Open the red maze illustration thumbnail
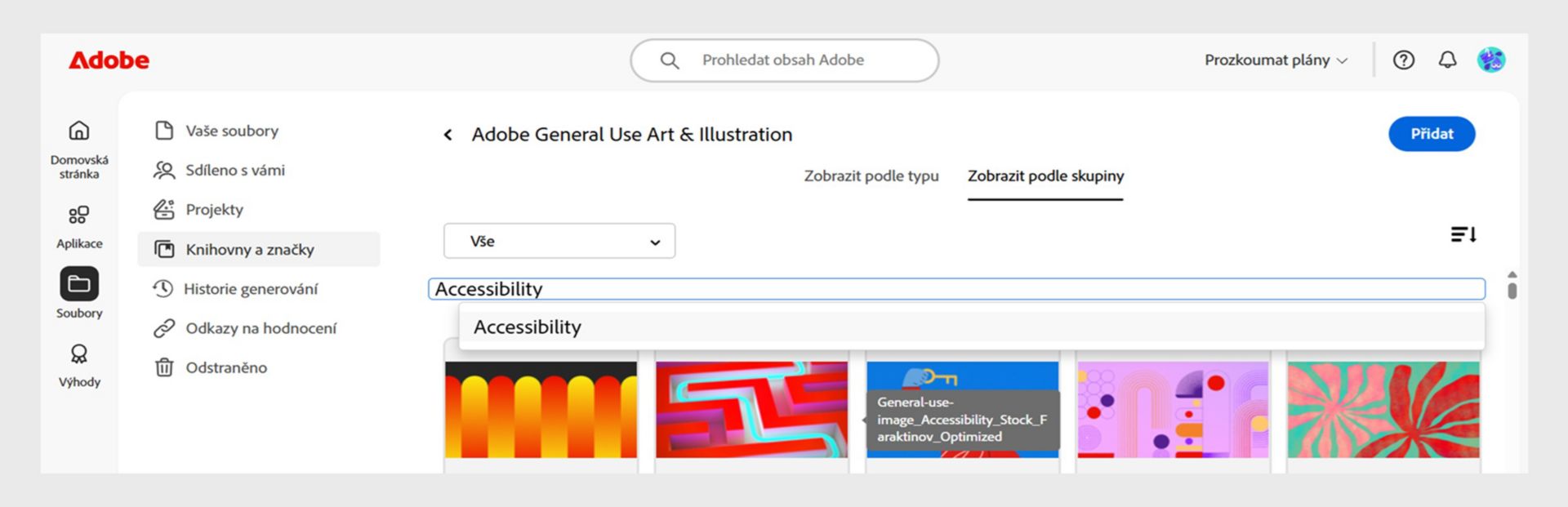This screenshot has width=1568, height=507. 751,410
